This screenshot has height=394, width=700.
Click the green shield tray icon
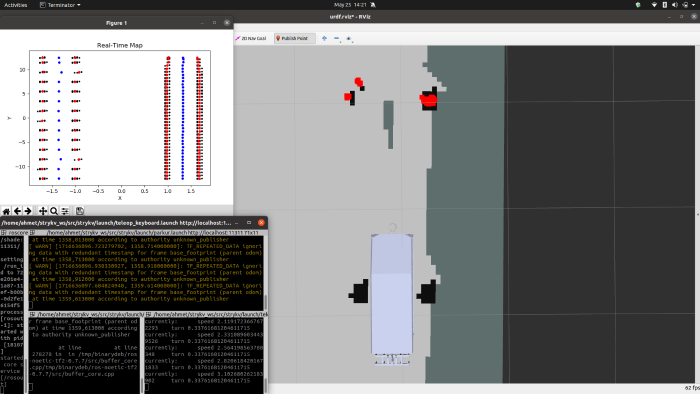tap(638, 5)
